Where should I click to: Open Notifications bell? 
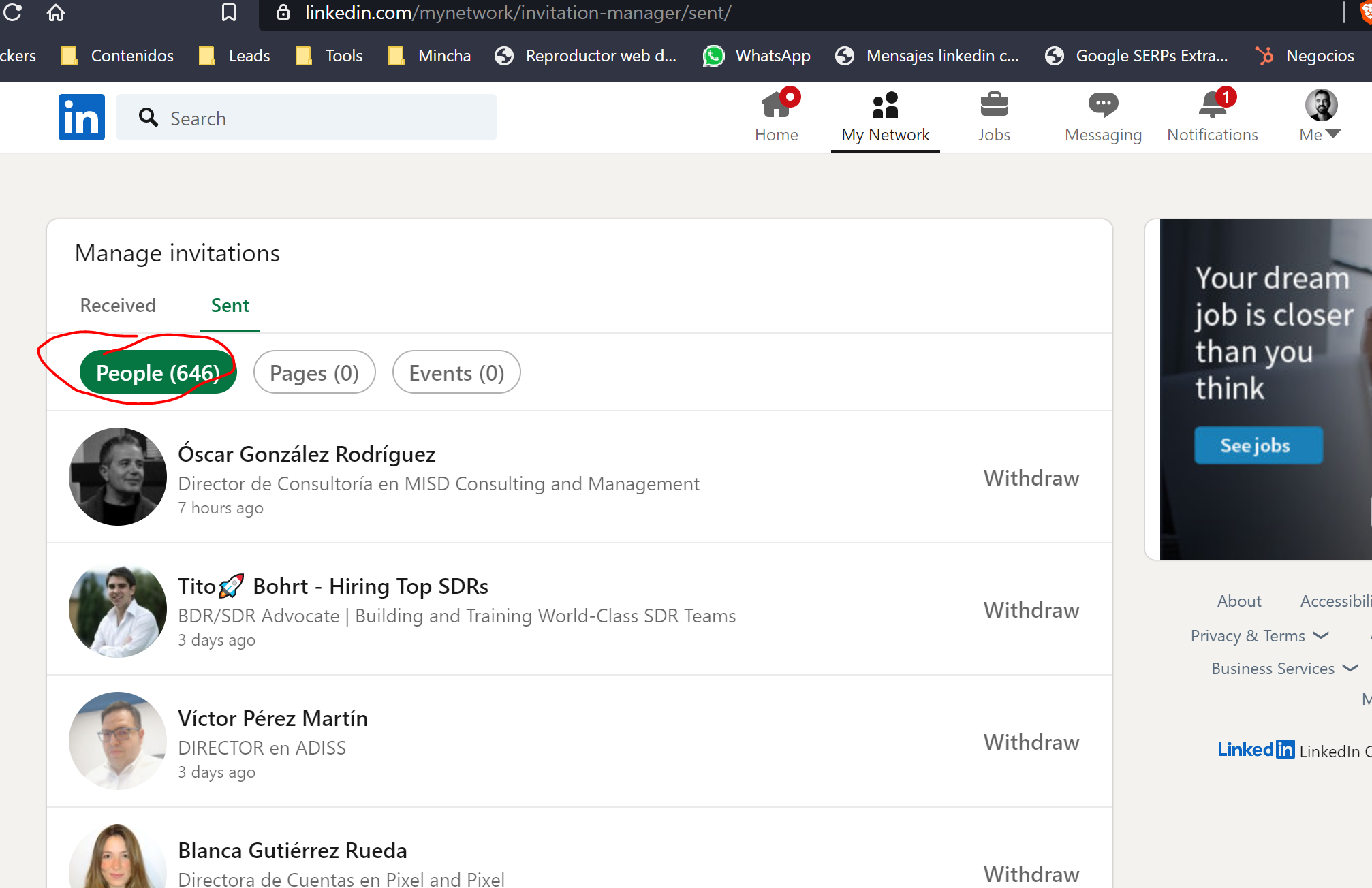1213,116
